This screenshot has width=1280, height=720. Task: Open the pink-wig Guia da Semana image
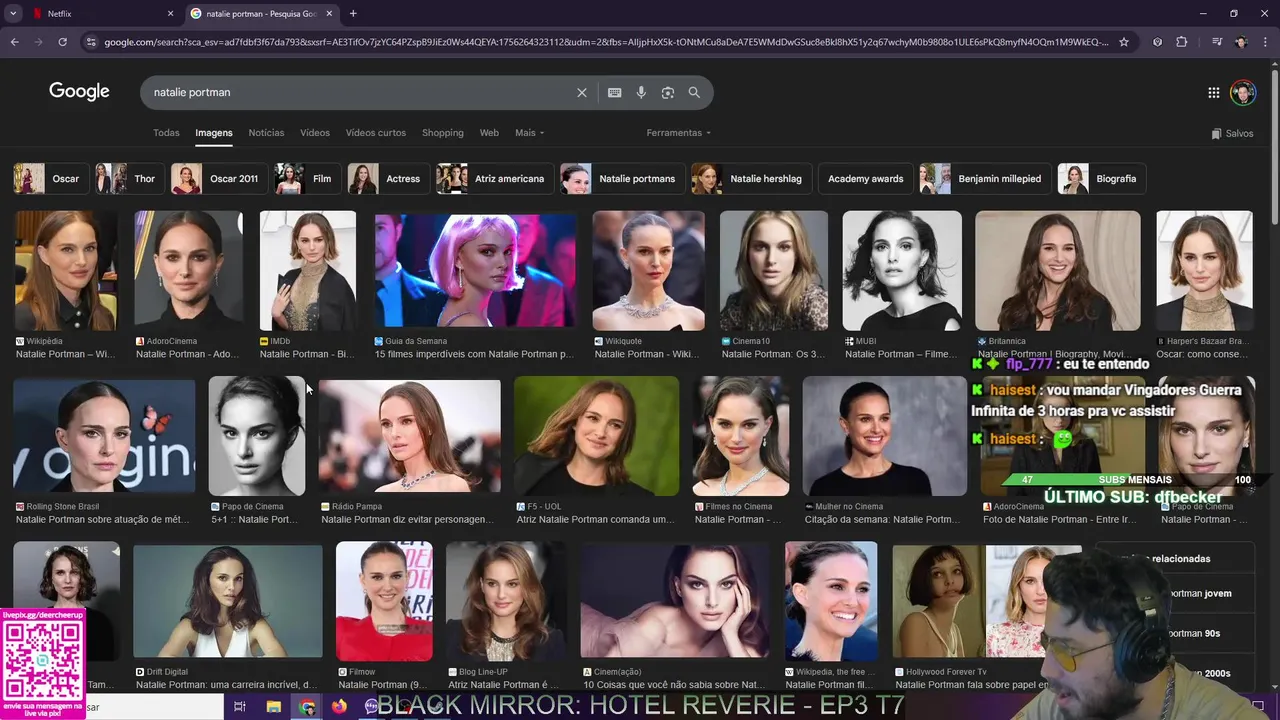[x=475, y=271]
